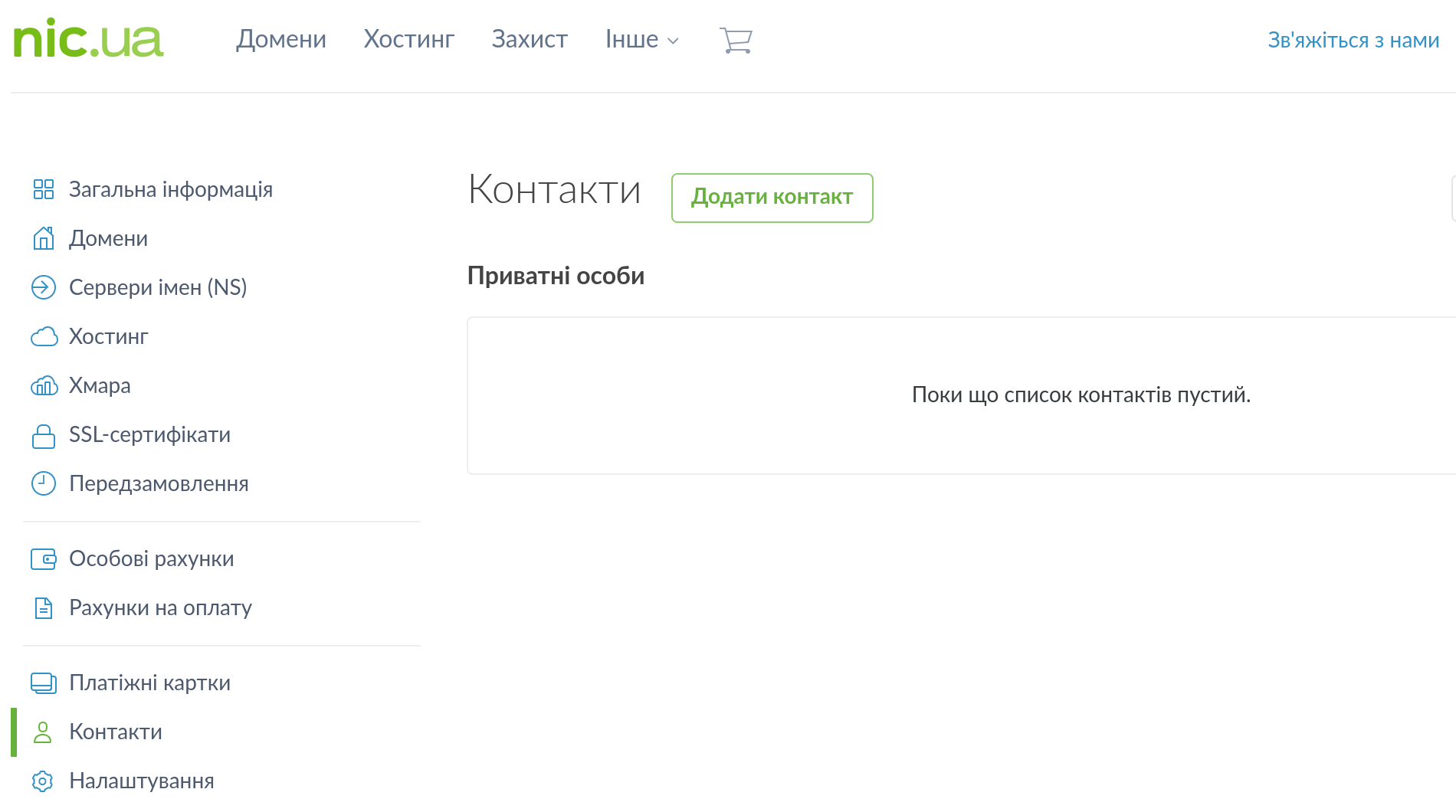The height and width of the screenshot is (812, 1456).
Task: Click the document icon for Рахунки на оплату
Action: [44, 608]
